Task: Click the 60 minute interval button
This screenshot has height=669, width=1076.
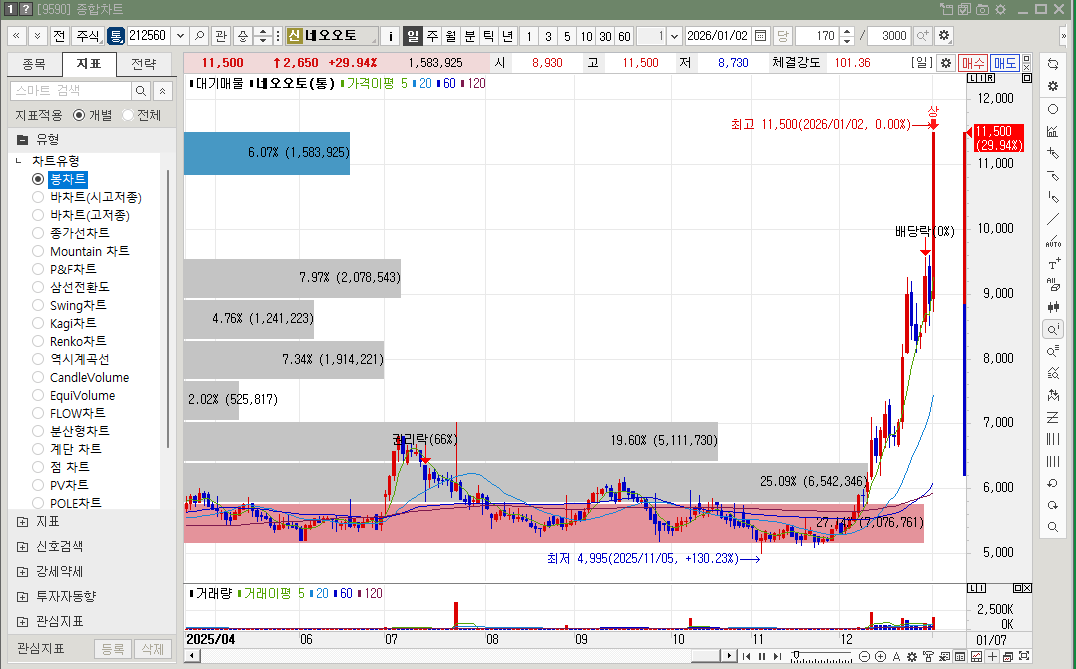Action: (624, 36)
